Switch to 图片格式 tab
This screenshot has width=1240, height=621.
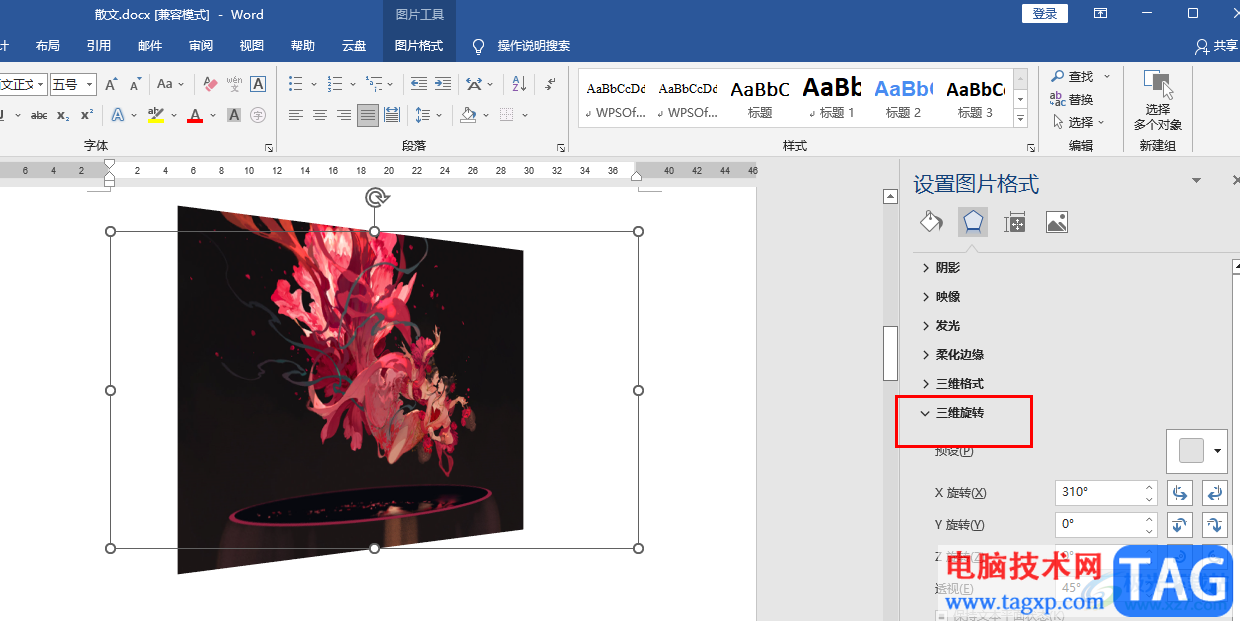pos(419,45)
